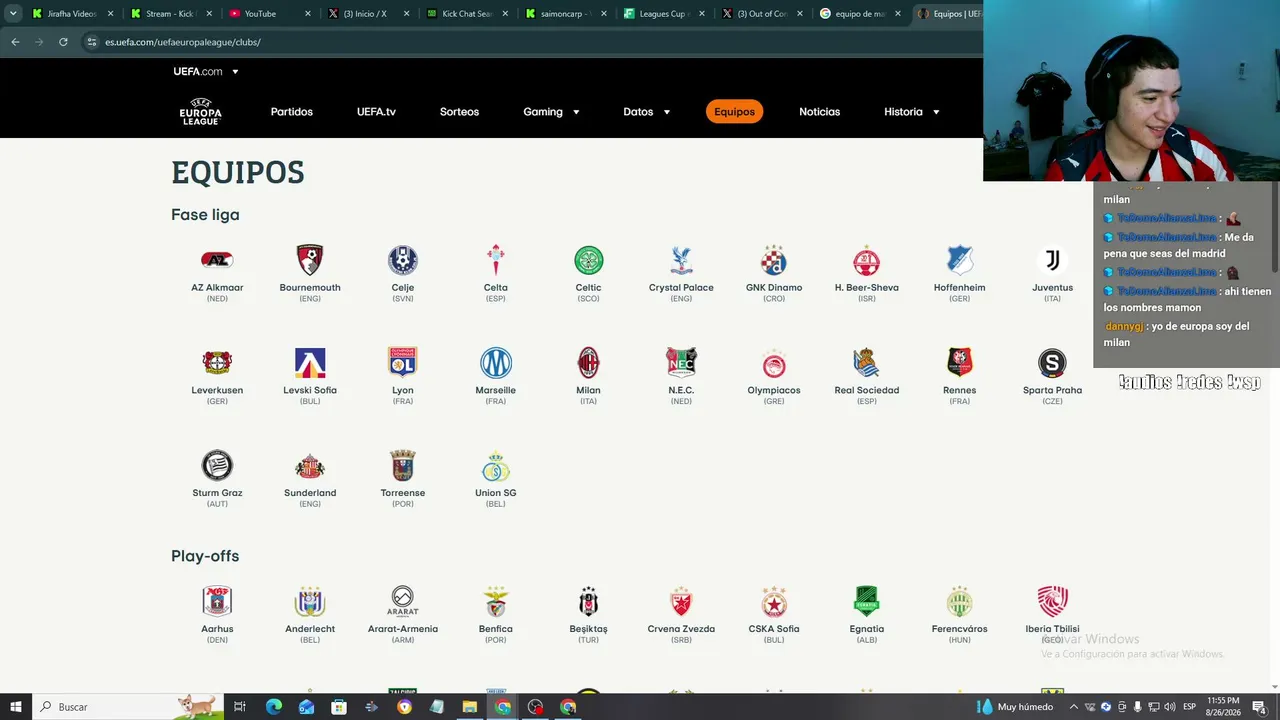Viewport: 1280px width, 720px height.
Task: Select the Sturm Graz crest
Action: click(x=217, y=466)
